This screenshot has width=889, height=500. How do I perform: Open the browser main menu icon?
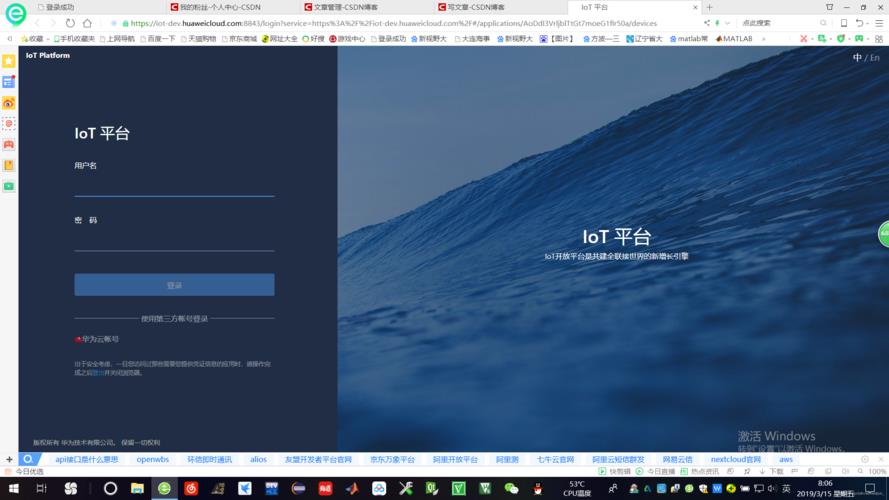click(x=879, y=23)
